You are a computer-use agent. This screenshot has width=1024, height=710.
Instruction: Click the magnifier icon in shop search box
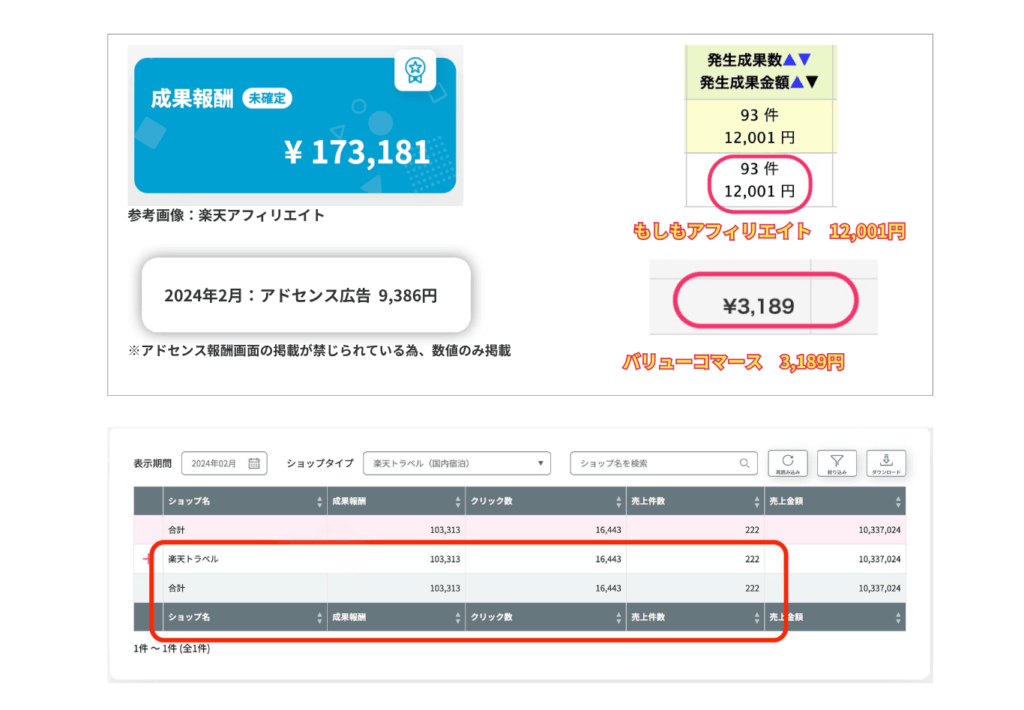[x=744, y=463]
